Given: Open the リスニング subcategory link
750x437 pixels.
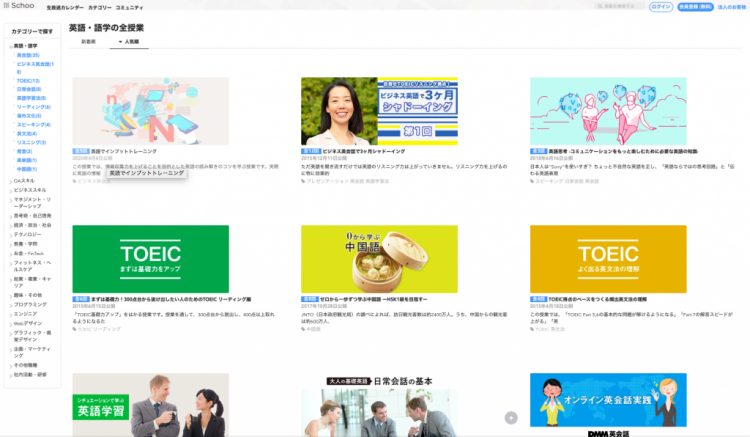Looking at the screenshot, I should [31, 142].
